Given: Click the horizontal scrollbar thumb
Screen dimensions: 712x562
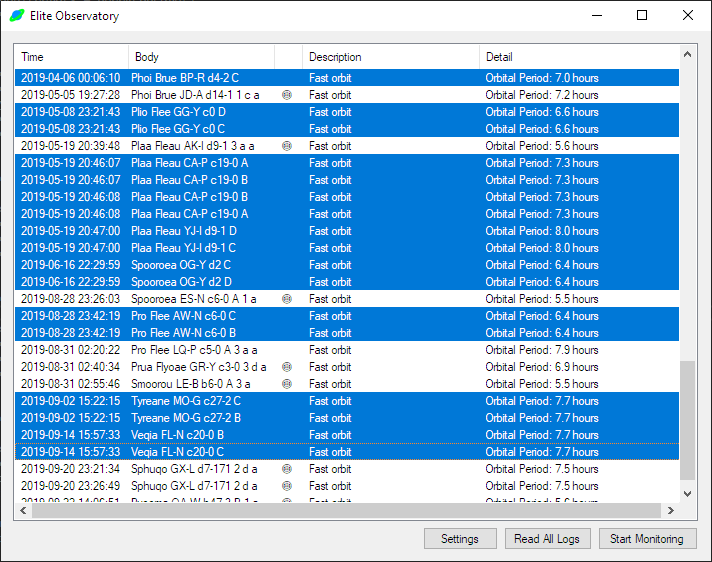Looking at the screenshot, I should (346, 511).
